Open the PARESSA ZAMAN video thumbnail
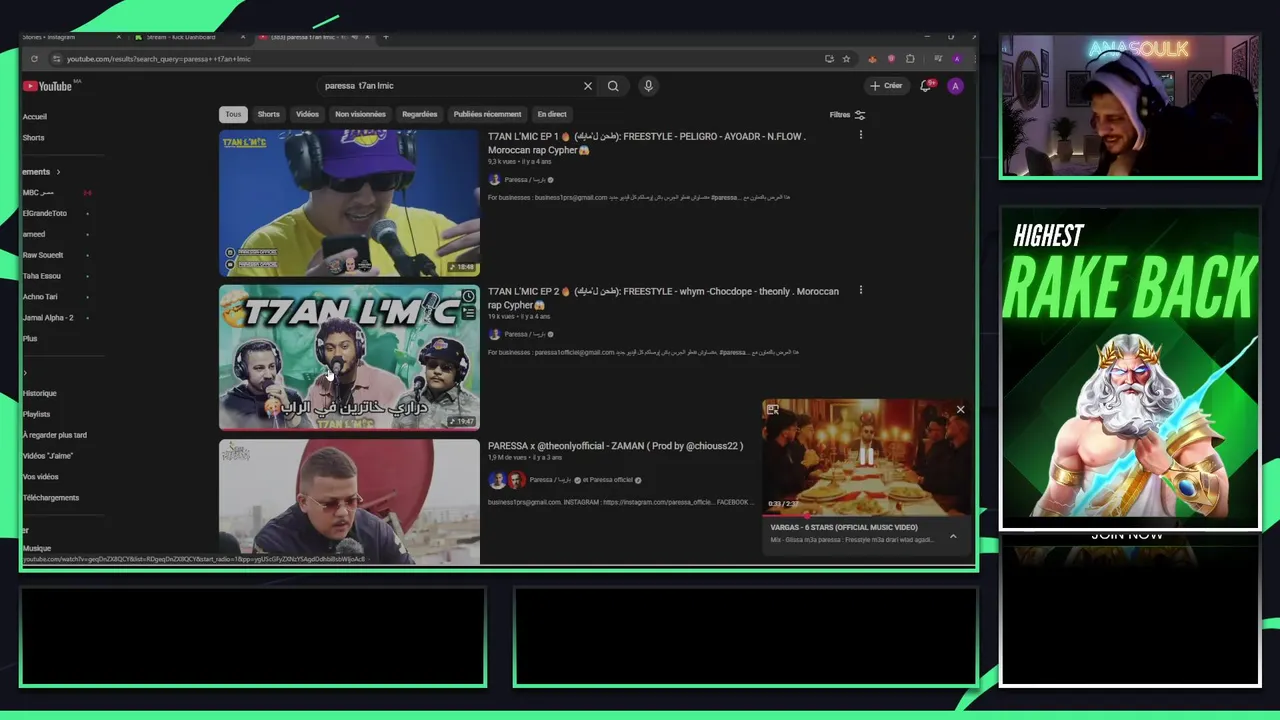Image resolution: width=1280 pixels, height=720 pixels. (349, 502)
